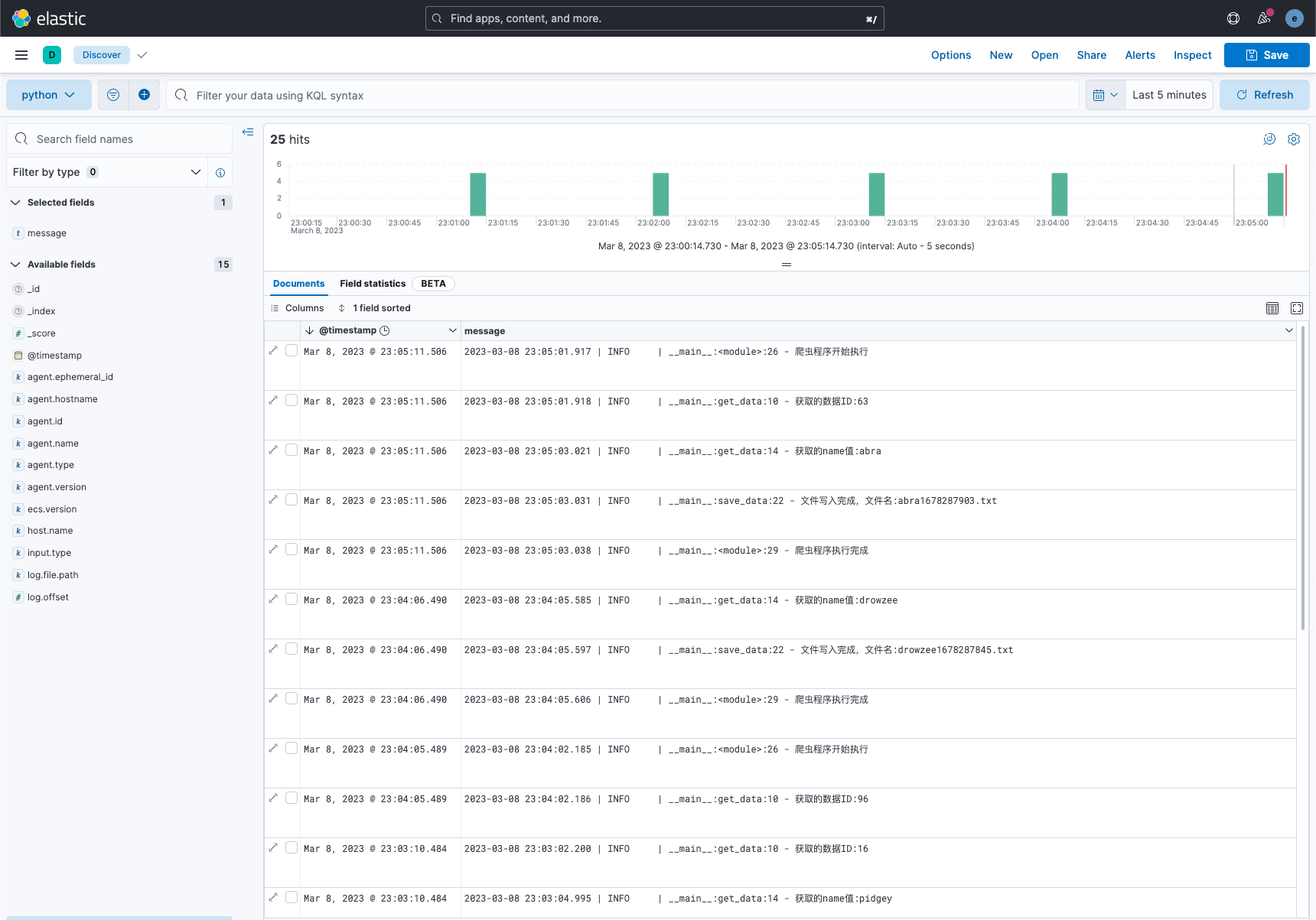Collapse the Available fields section
Image resolution: width=1316 pixels, height=920 pixels.
tap(15, 265)
